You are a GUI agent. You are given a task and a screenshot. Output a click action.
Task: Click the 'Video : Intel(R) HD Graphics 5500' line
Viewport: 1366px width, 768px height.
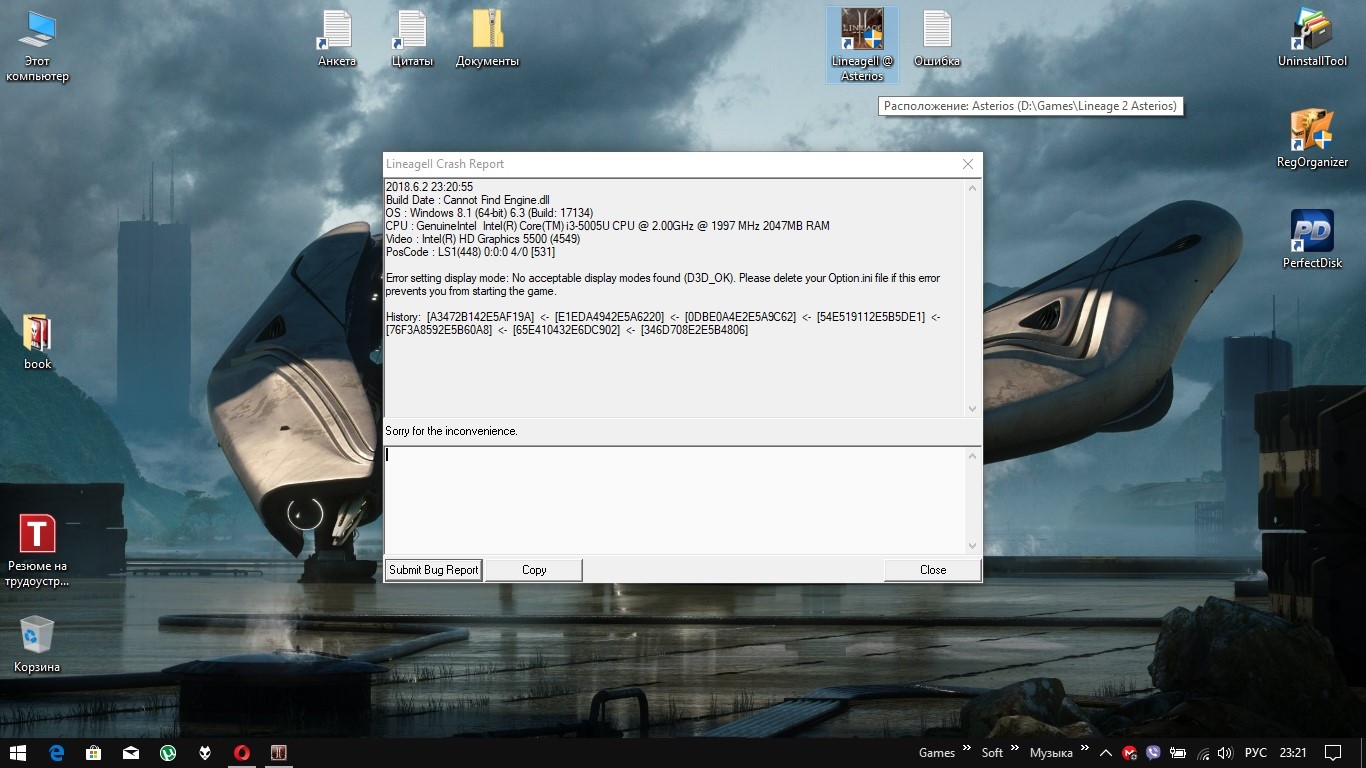click(x=483, y=239)
